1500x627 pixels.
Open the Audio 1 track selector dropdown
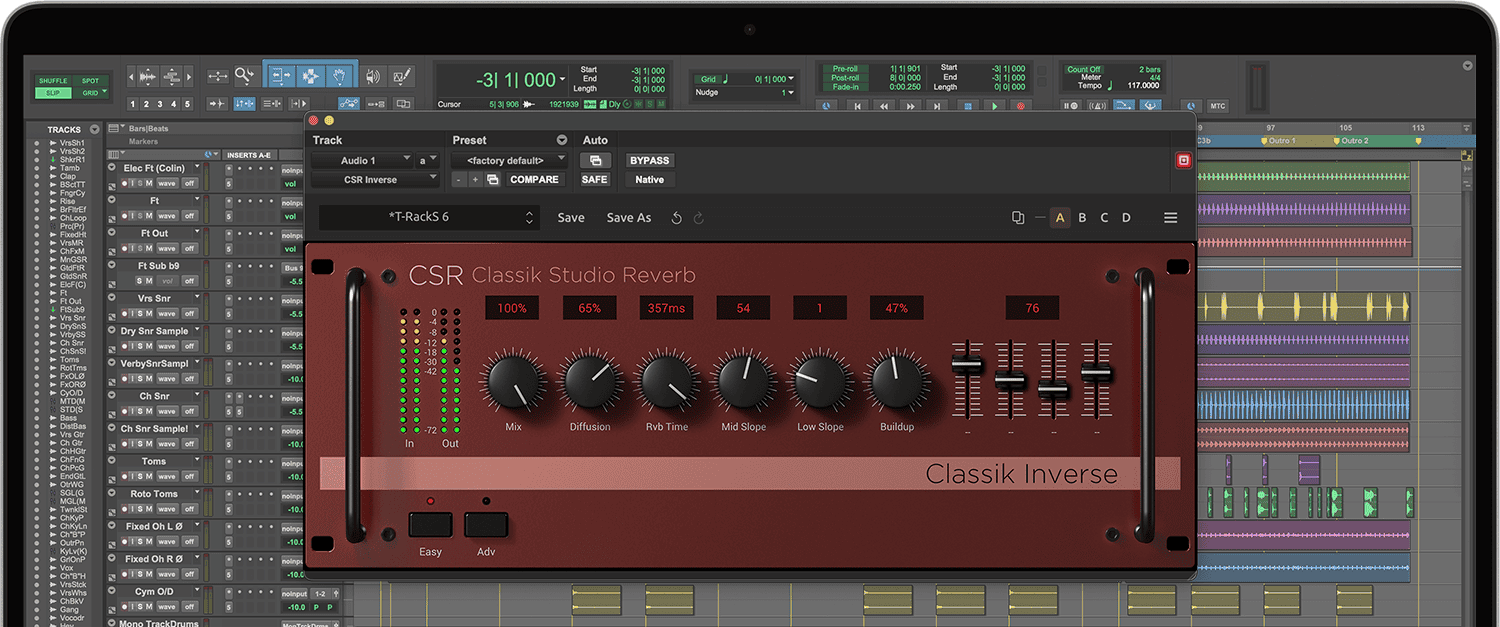pyautogui.click(x=362, y=161)
